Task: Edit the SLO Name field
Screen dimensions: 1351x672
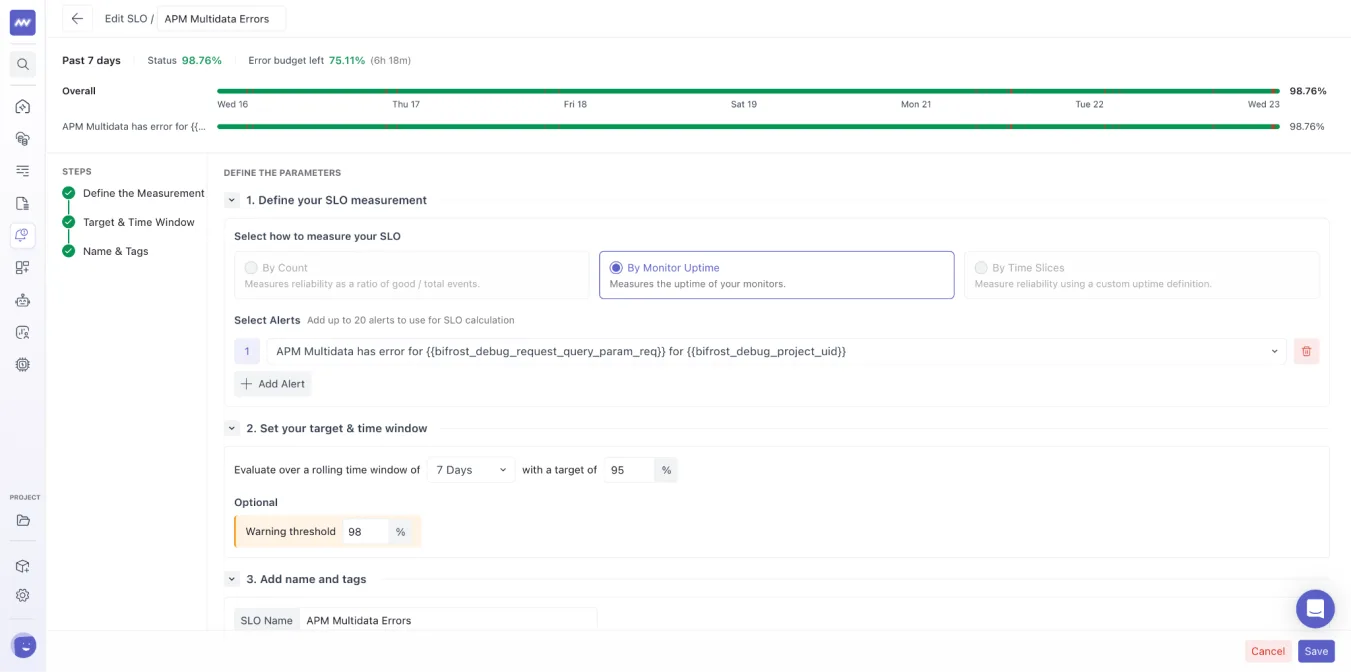Action: (448, 620)
